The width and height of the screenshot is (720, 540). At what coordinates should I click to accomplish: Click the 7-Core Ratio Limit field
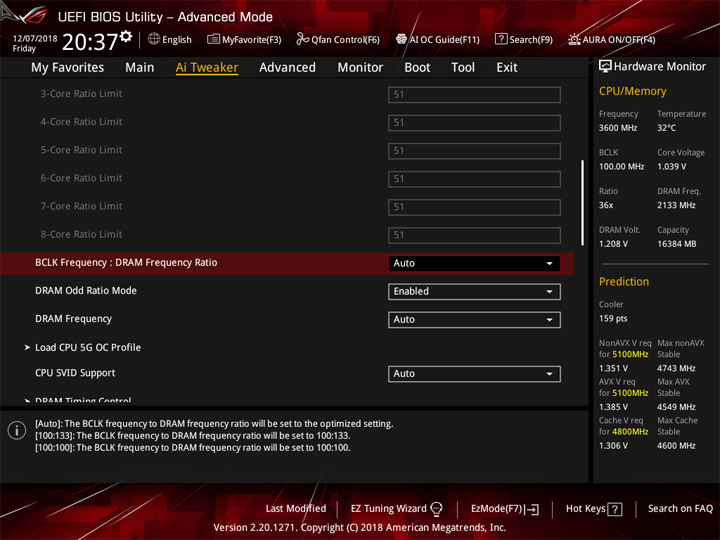474,207
